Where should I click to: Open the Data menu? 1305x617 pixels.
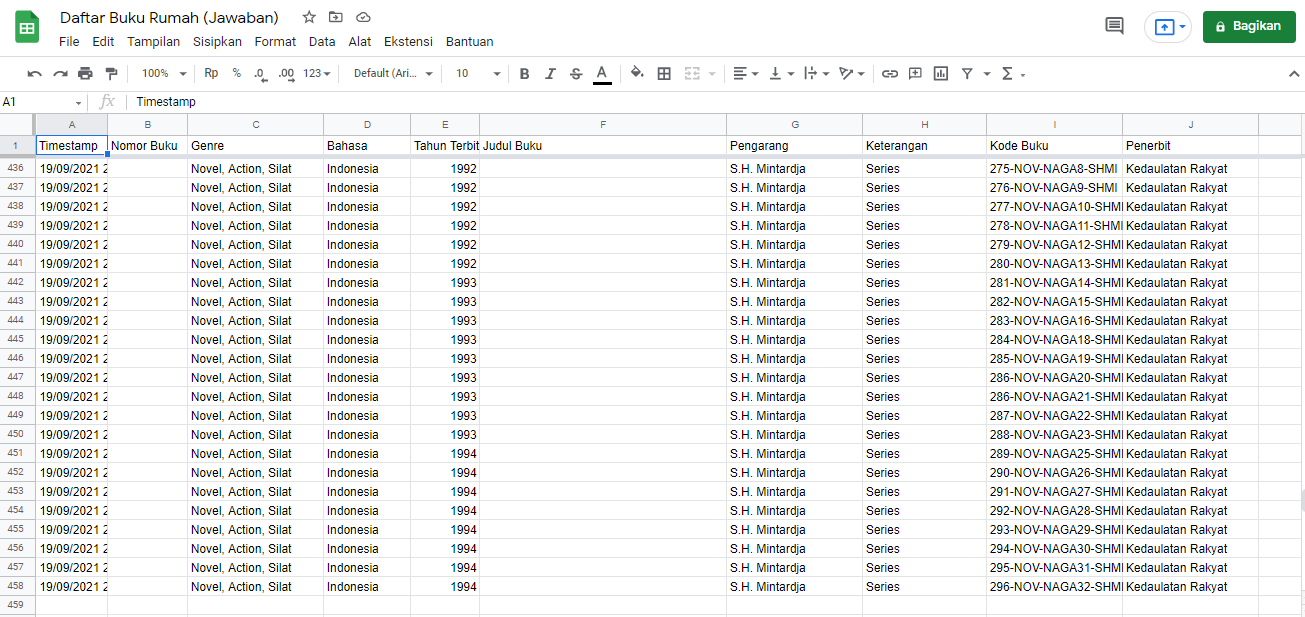(x=322, y=42)
